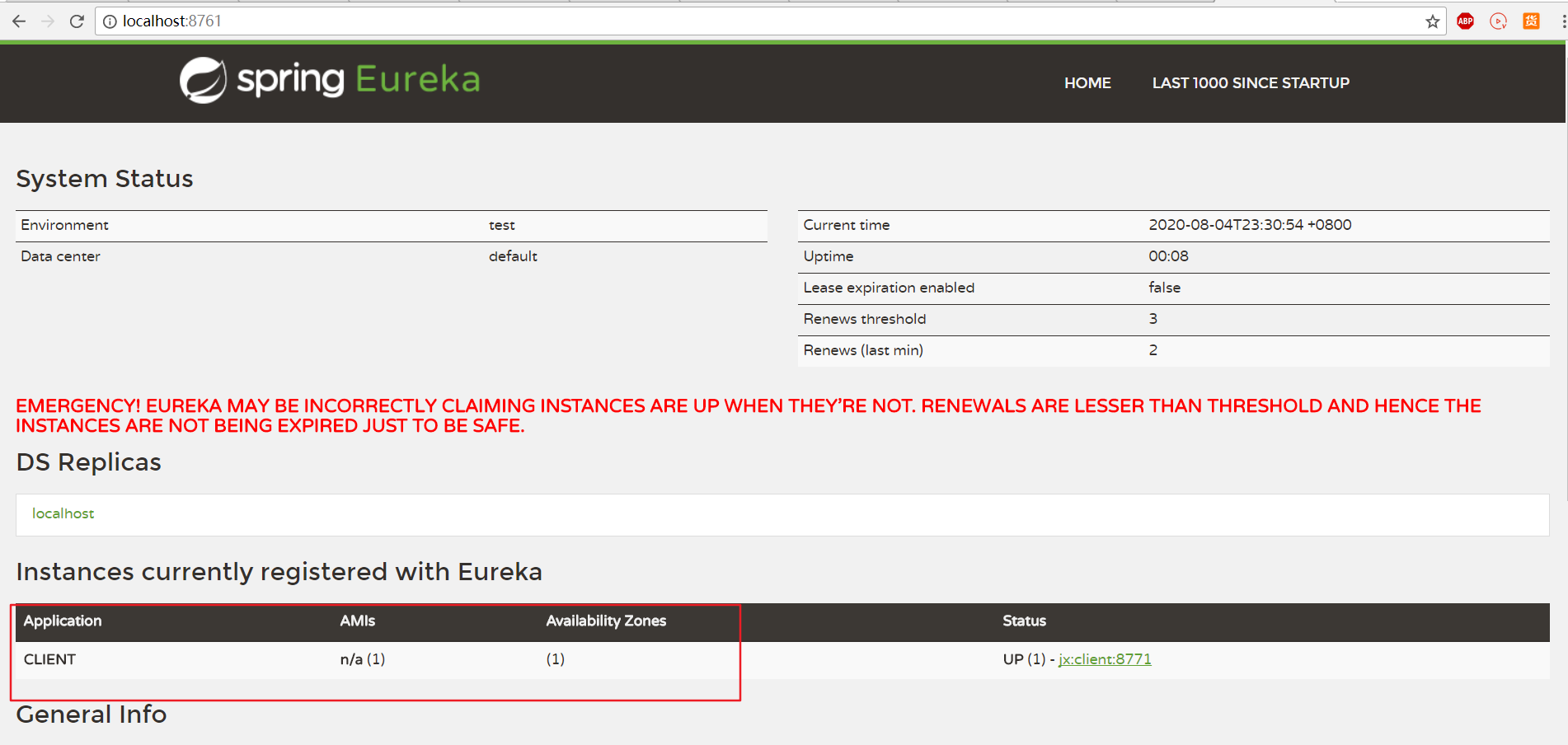Open the orange extension icon
The height and width of the screenshot is (745, 1568).
point(1531,21)
